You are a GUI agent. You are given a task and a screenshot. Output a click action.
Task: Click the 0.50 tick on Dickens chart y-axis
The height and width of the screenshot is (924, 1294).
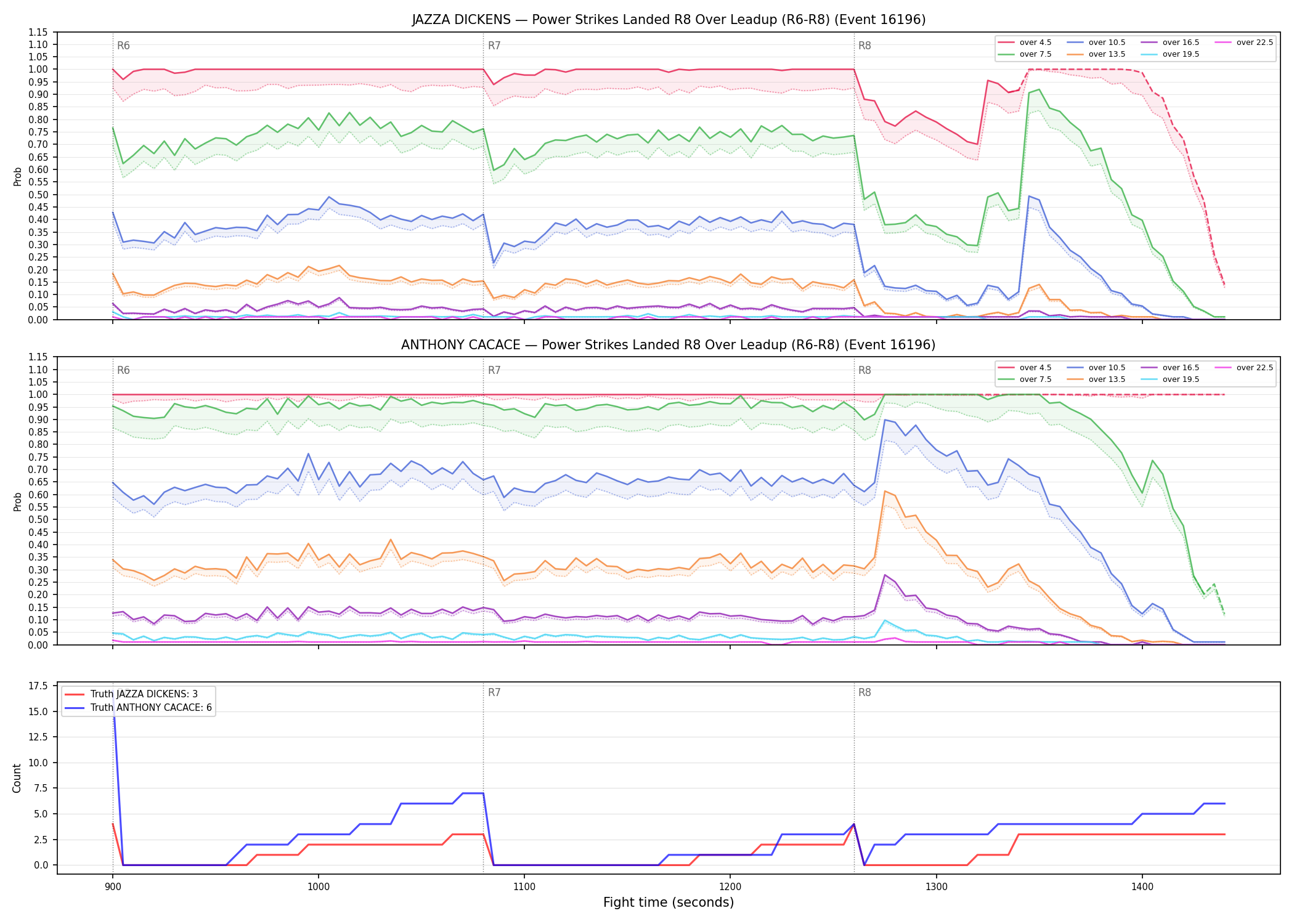[x=39, y=195]
